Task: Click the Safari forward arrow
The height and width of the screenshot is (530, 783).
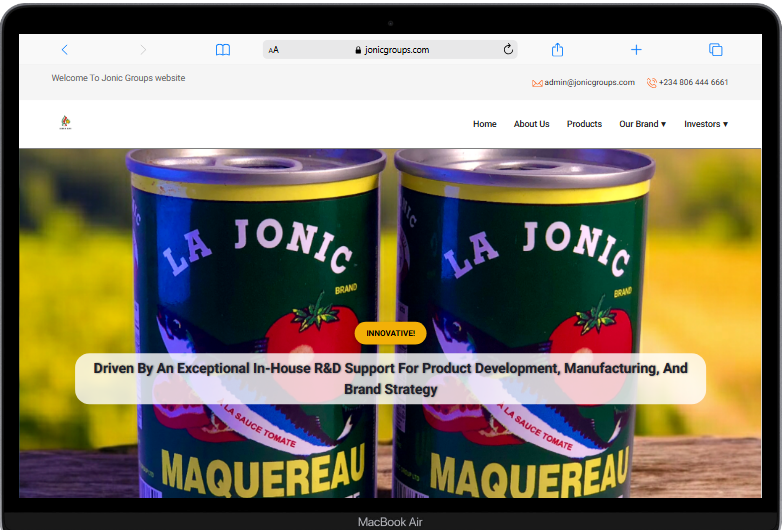Action: click(x=143, y=49)
